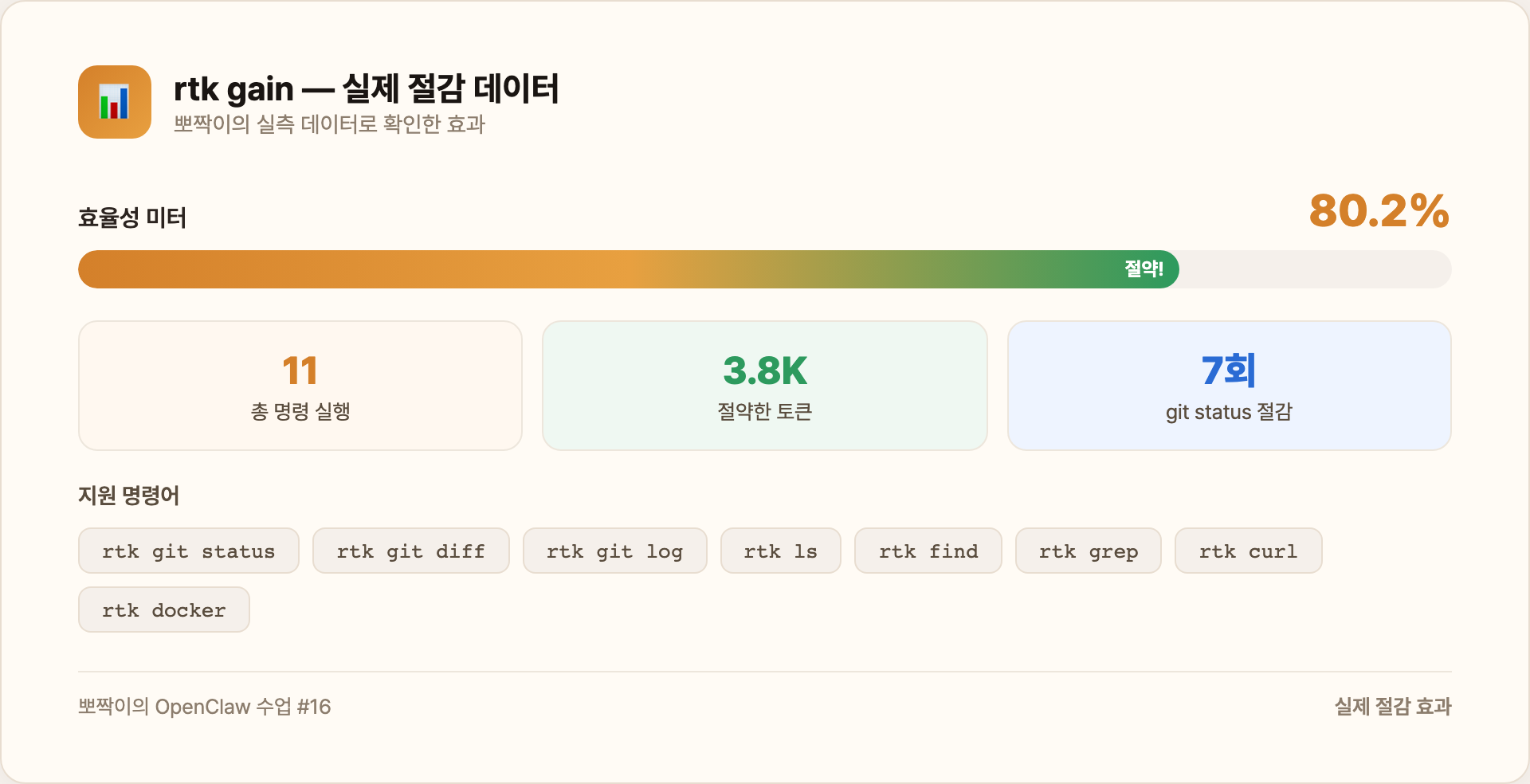
Task: Click the 실제 절감 효과 footer label
Action: click(x=1393, y=706)
